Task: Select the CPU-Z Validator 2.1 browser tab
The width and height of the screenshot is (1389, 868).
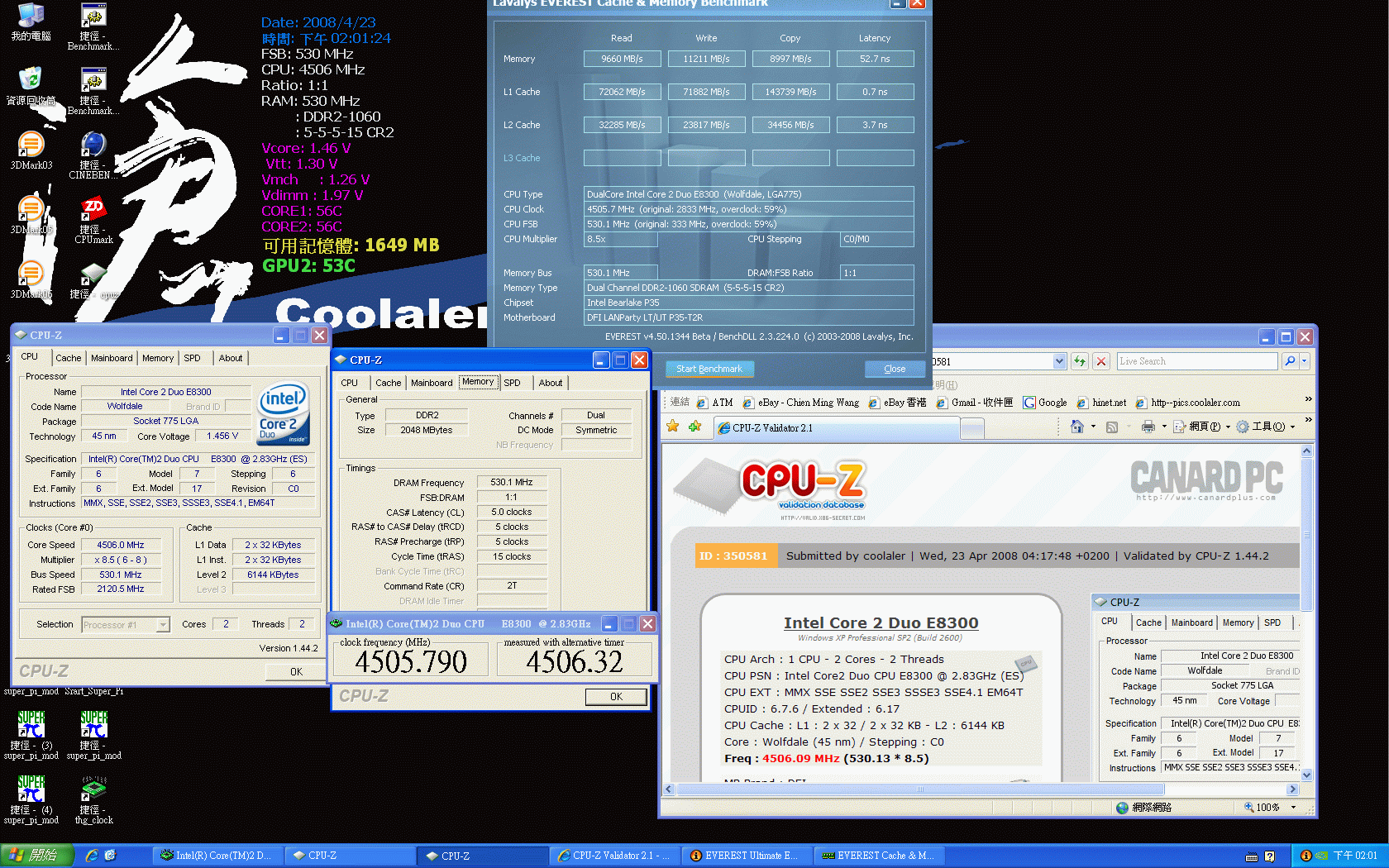Action: coord(836,427)
